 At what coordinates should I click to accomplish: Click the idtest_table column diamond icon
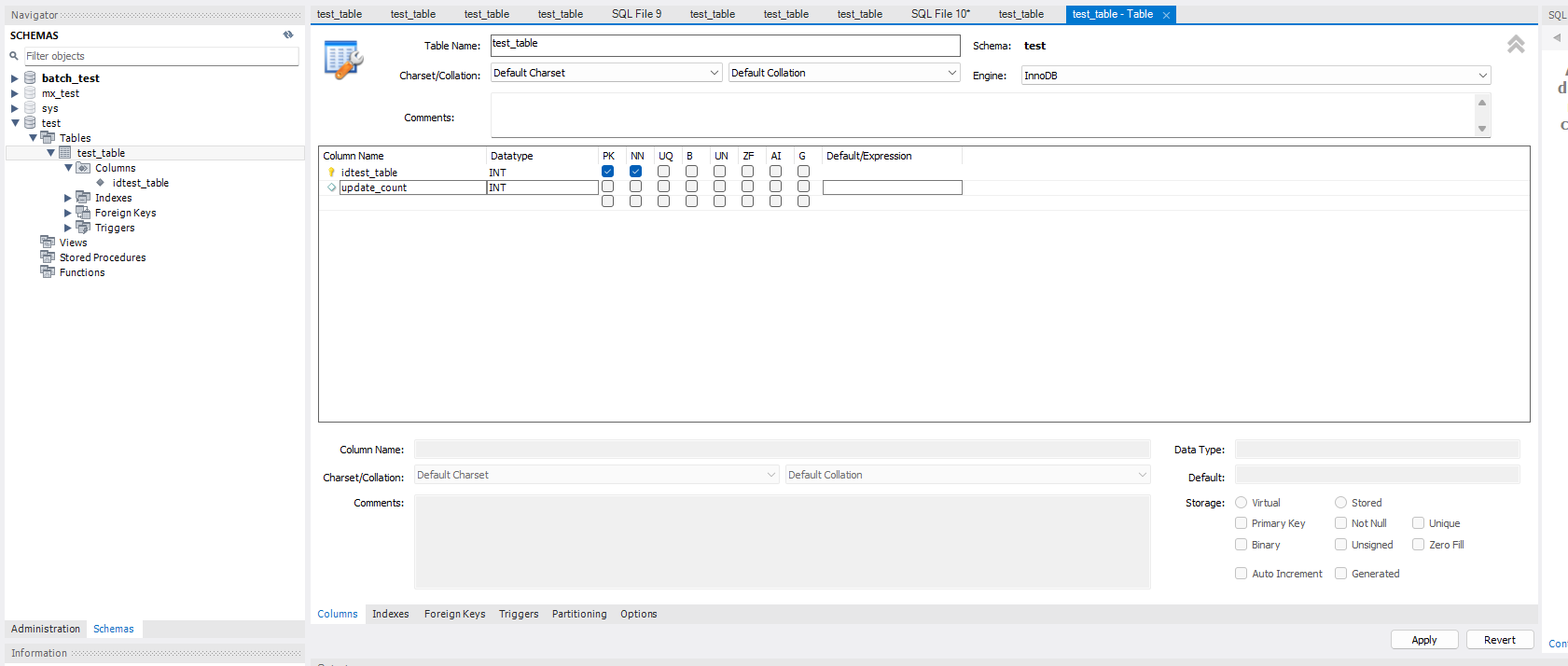101,183
